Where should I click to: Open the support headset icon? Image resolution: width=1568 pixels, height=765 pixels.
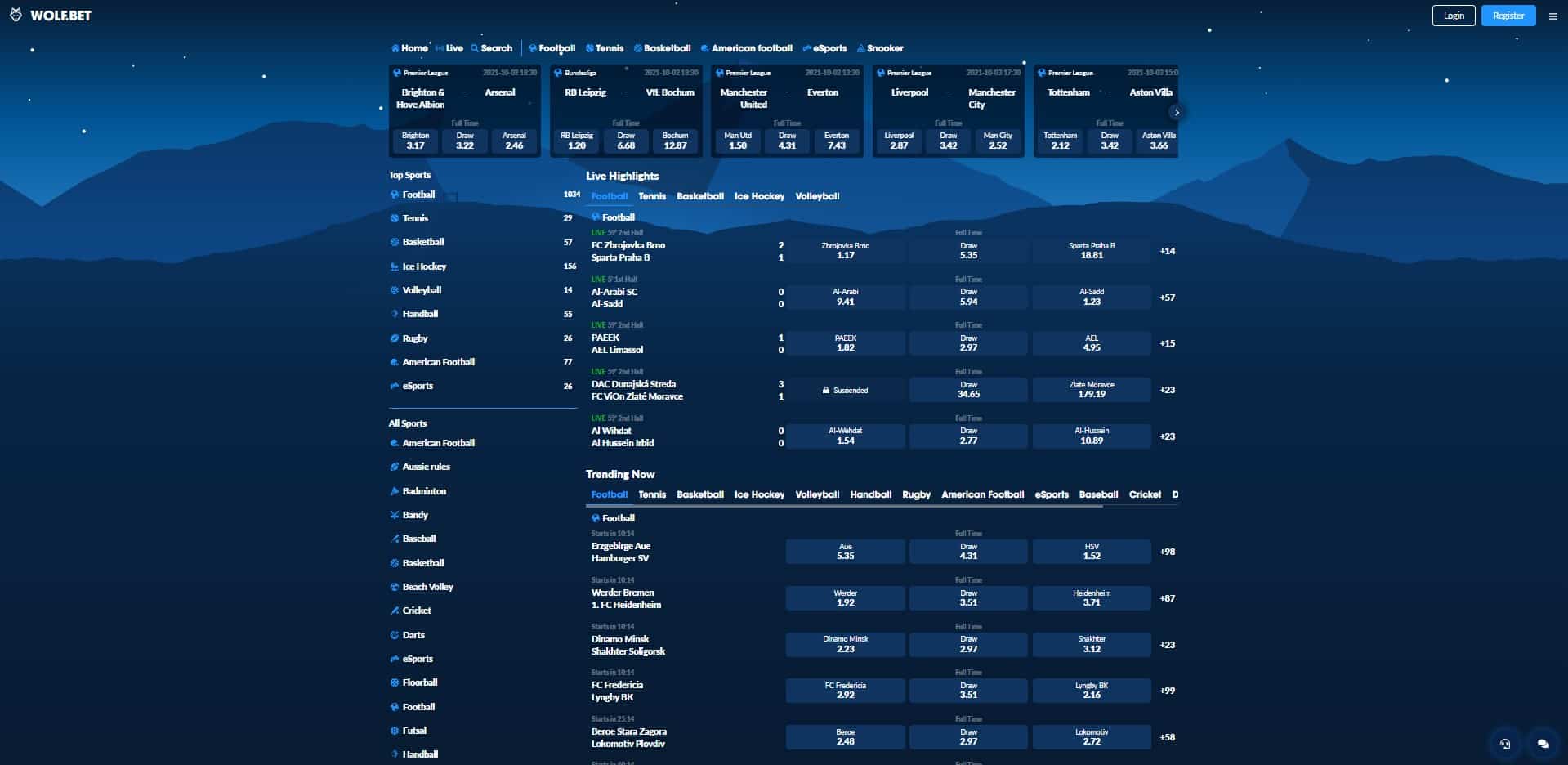1505,744
